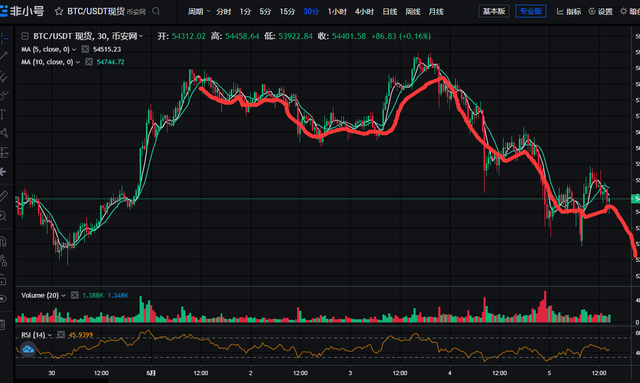The height and width of the screenshot is (383, 640).
Task: Select the arrow marker icon tool
Action: click(3, 171)
